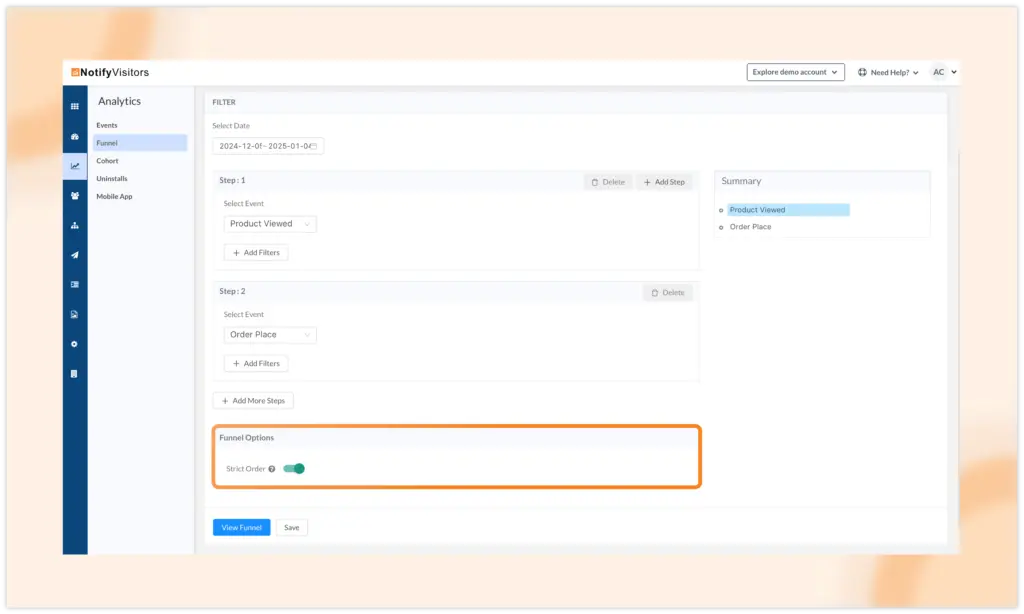The width and height of the screenshot is (1024, 614).
Task: Delete Step 2 of the funnel
Action: (x=667, y=293)
